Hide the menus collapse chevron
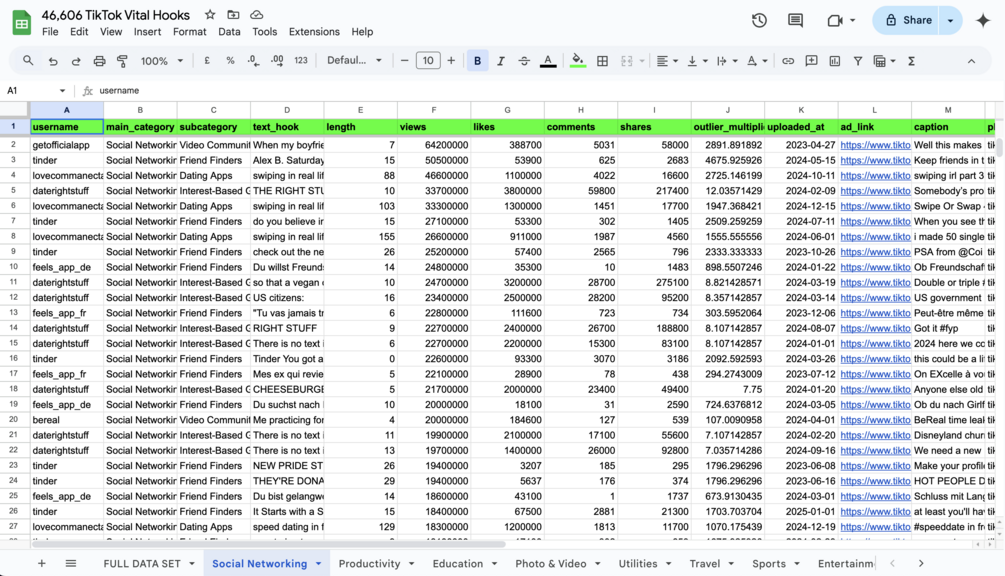Screen dimensions: 1005x576 [x=972, y=61]
